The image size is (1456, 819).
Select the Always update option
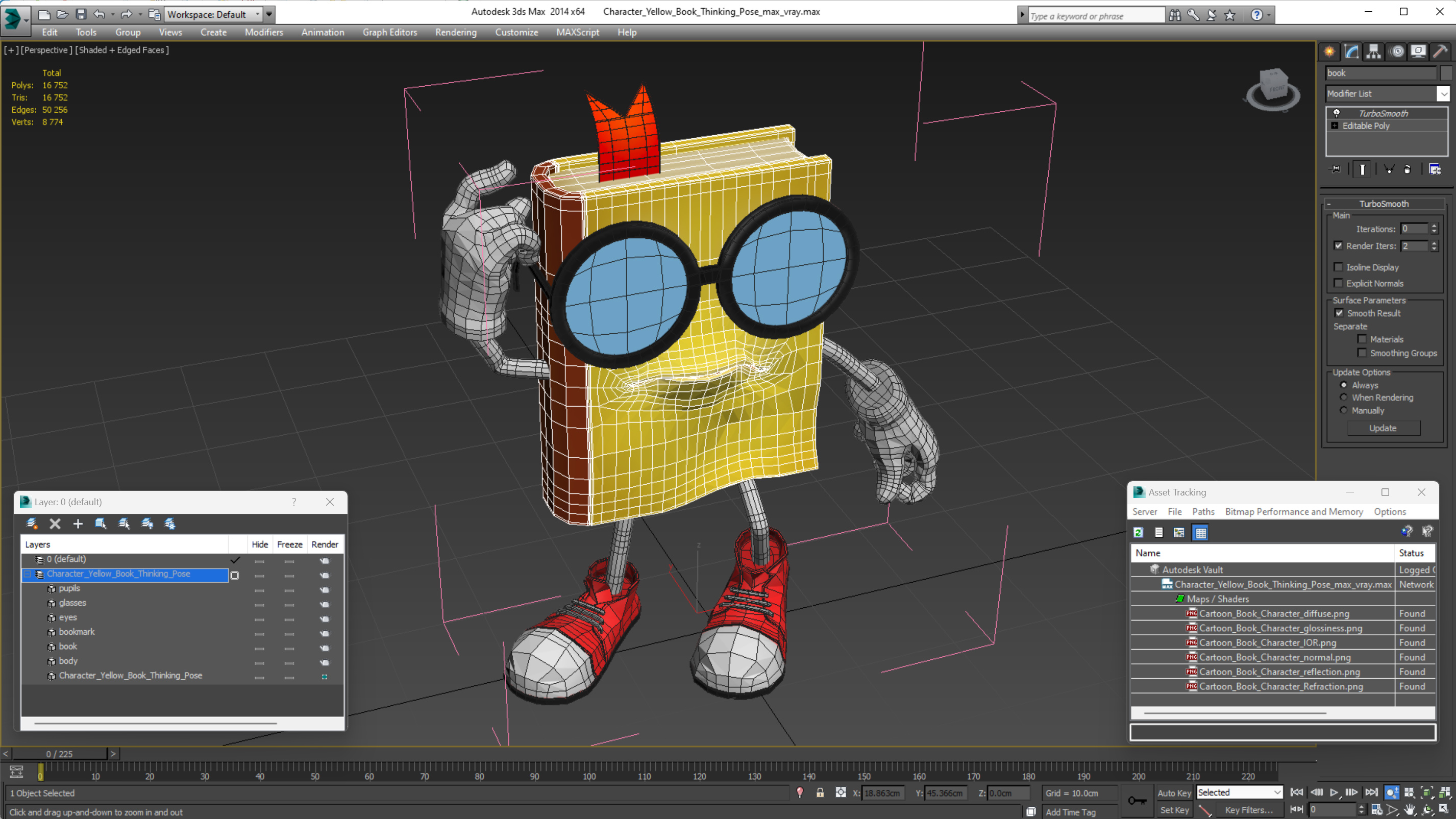(1344, 385)
